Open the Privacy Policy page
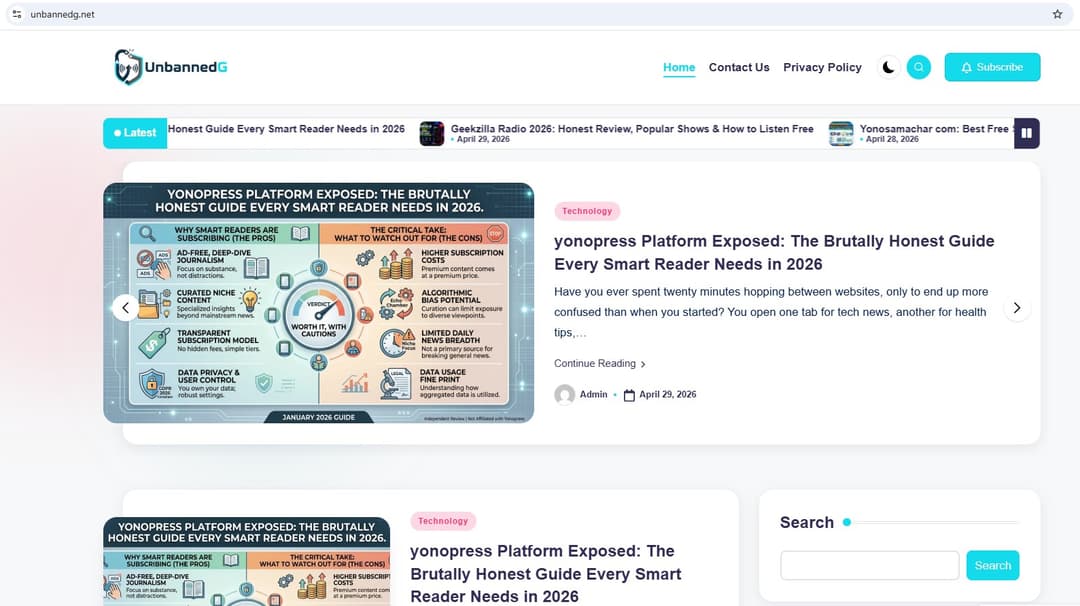 (822, 67)
